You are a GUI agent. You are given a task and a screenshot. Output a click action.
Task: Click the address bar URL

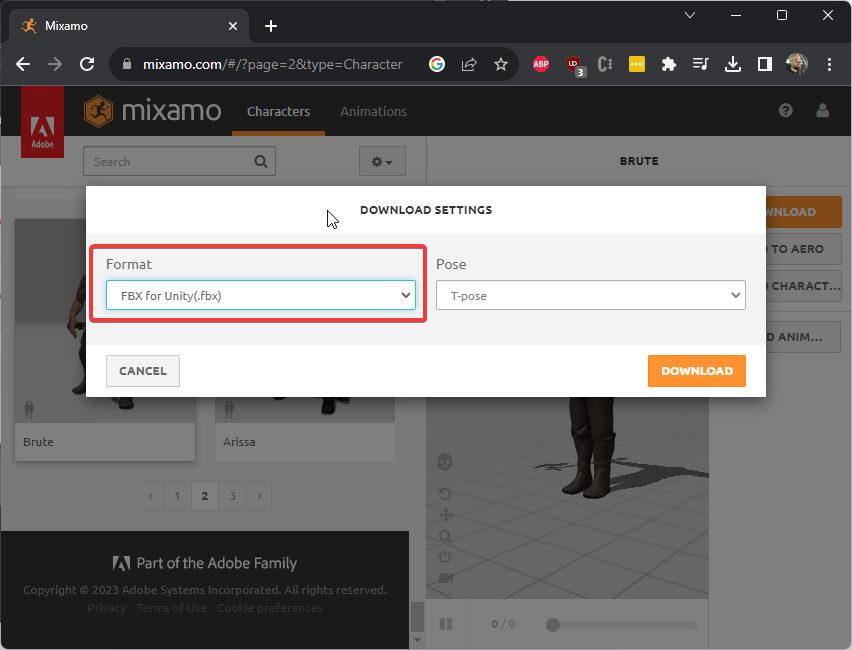272,64
